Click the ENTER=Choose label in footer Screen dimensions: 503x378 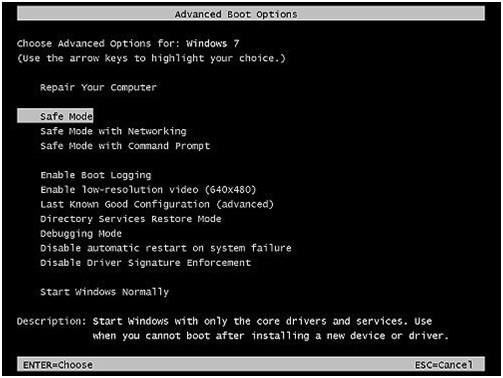(58, 365)
